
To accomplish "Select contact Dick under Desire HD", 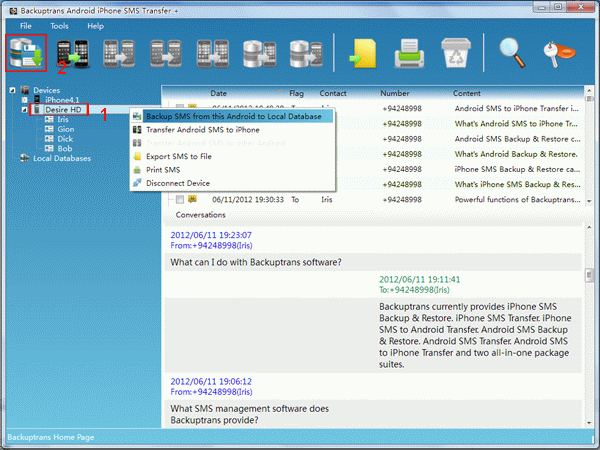I will tap(65, 139).
